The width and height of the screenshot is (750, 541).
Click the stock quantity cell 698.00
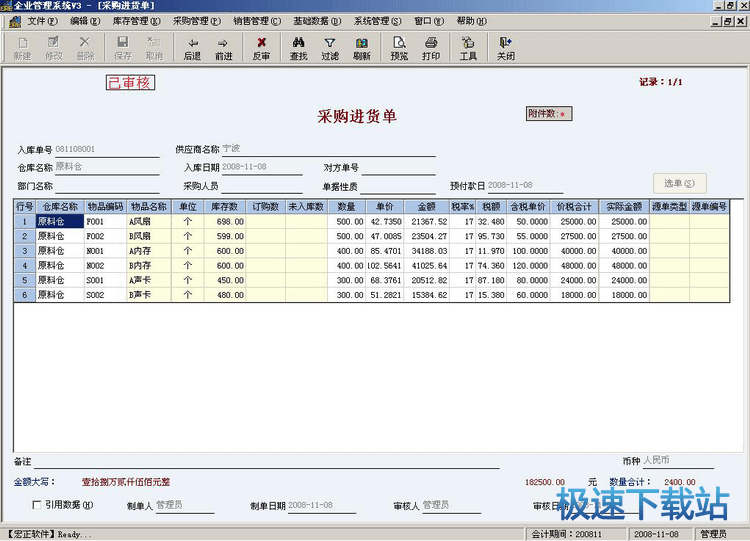point(225,221)
